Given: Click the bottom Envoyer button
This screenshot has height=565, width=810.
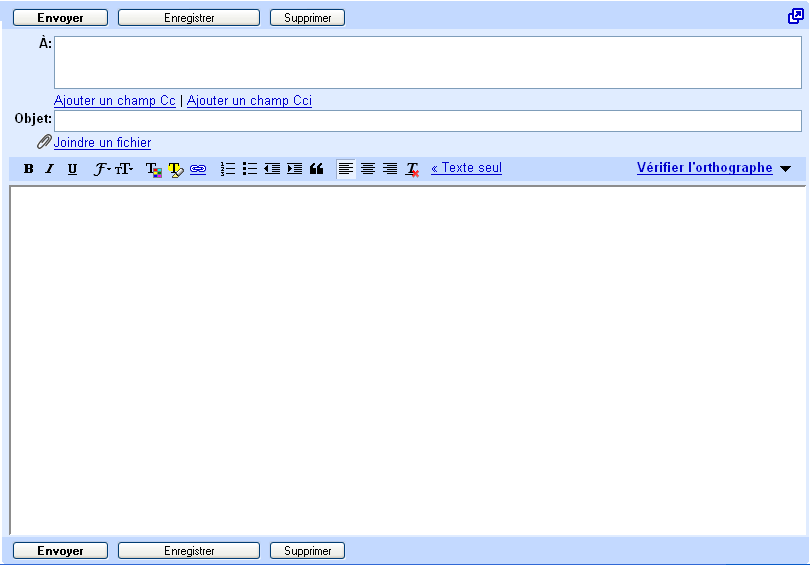Looking at the screenshot, I should (60, 551).
